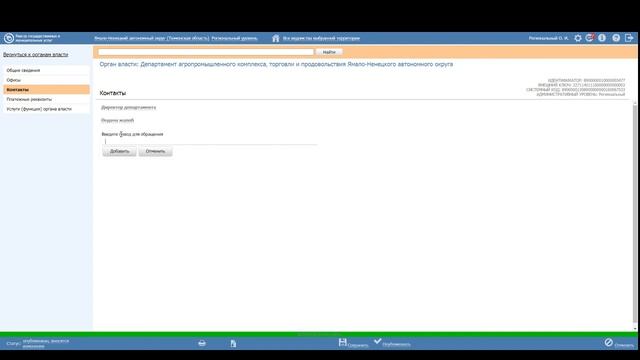Click the Опубликовать checkmark icon
This screenshot has height=360, width=640.
click(x=378, y=341)
